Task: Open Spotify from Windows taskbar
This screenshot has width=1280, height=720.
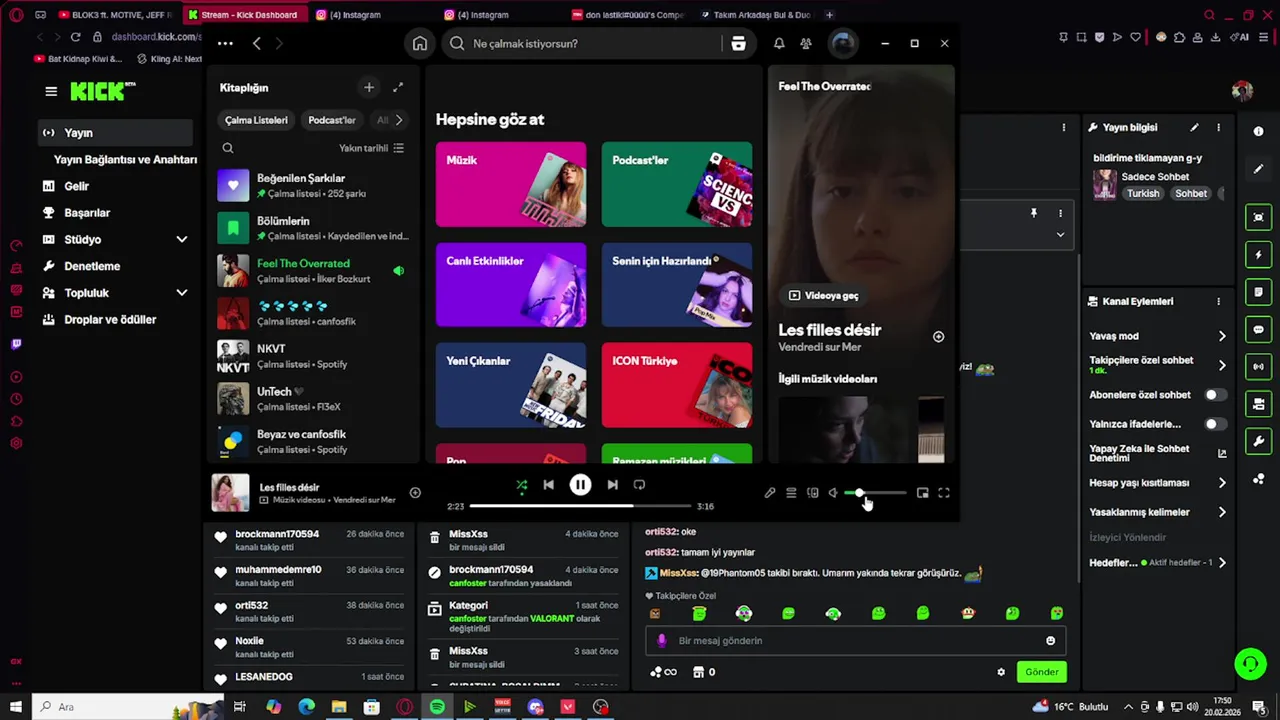Action: pyautogui.click(x=437, y=707)
